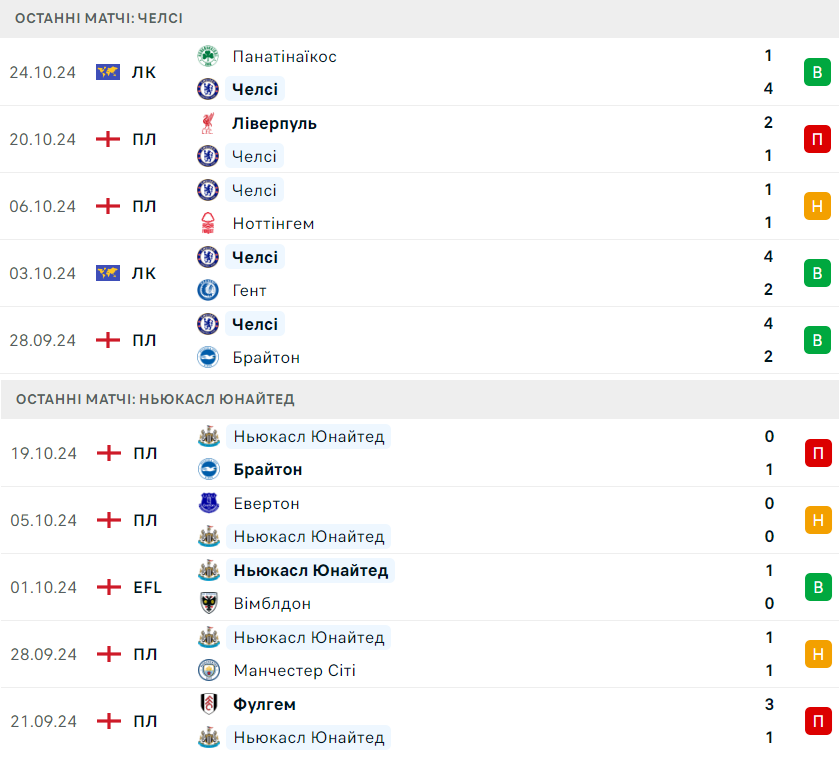
Task: Click the Wimbledon club crest icon
Action: (x=208, y=603)
